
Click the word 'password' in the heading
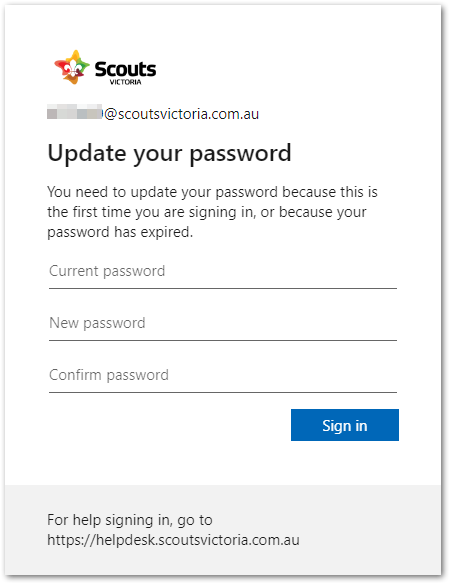pyautogui.click(x=240, y=154)
